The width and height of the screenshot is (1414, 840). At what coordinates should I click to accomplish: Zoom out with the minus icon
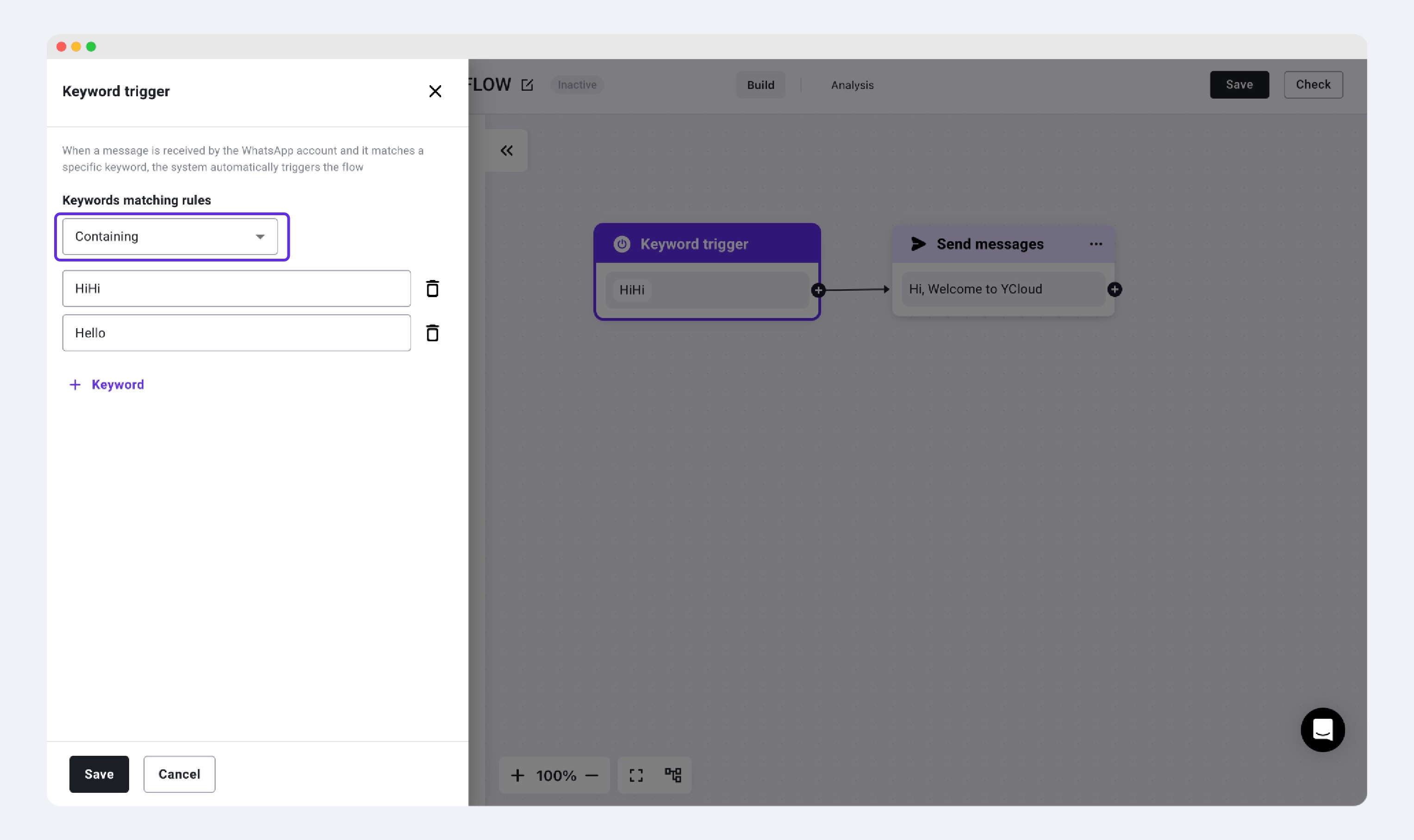click(x=592, y=776)
